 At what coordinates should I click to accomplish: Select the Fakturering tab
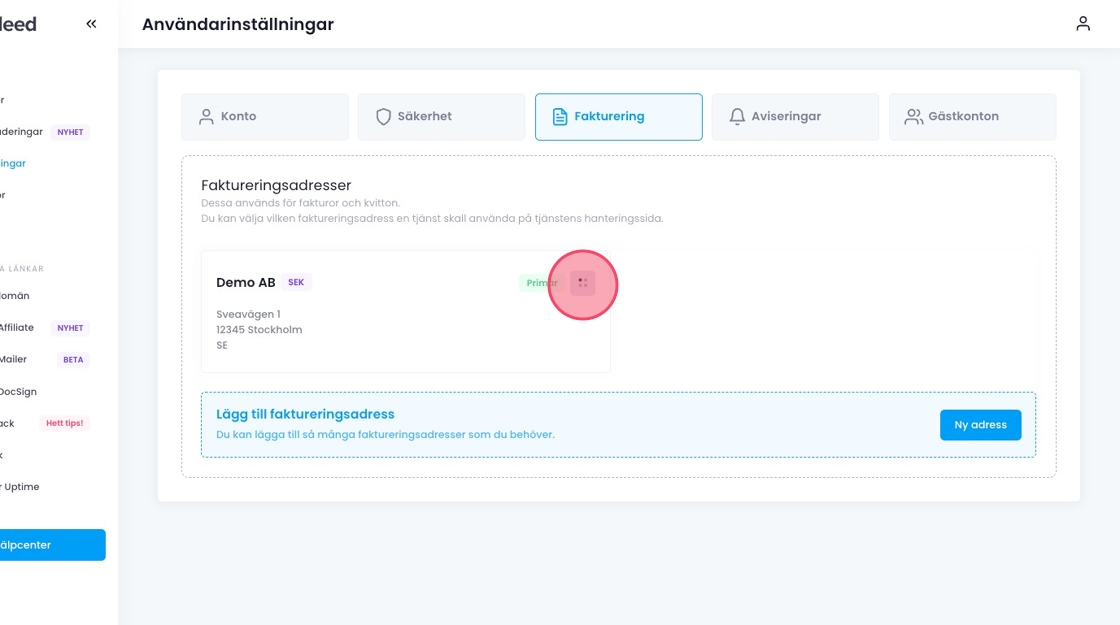pyautogui.click(x=618, y=117)
